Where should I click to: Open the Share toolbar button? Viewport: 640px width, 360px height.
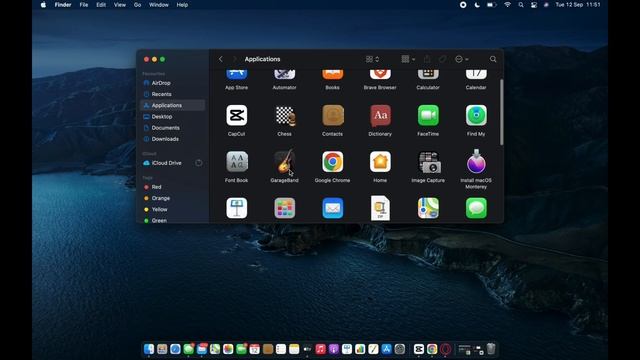point(427,59)
